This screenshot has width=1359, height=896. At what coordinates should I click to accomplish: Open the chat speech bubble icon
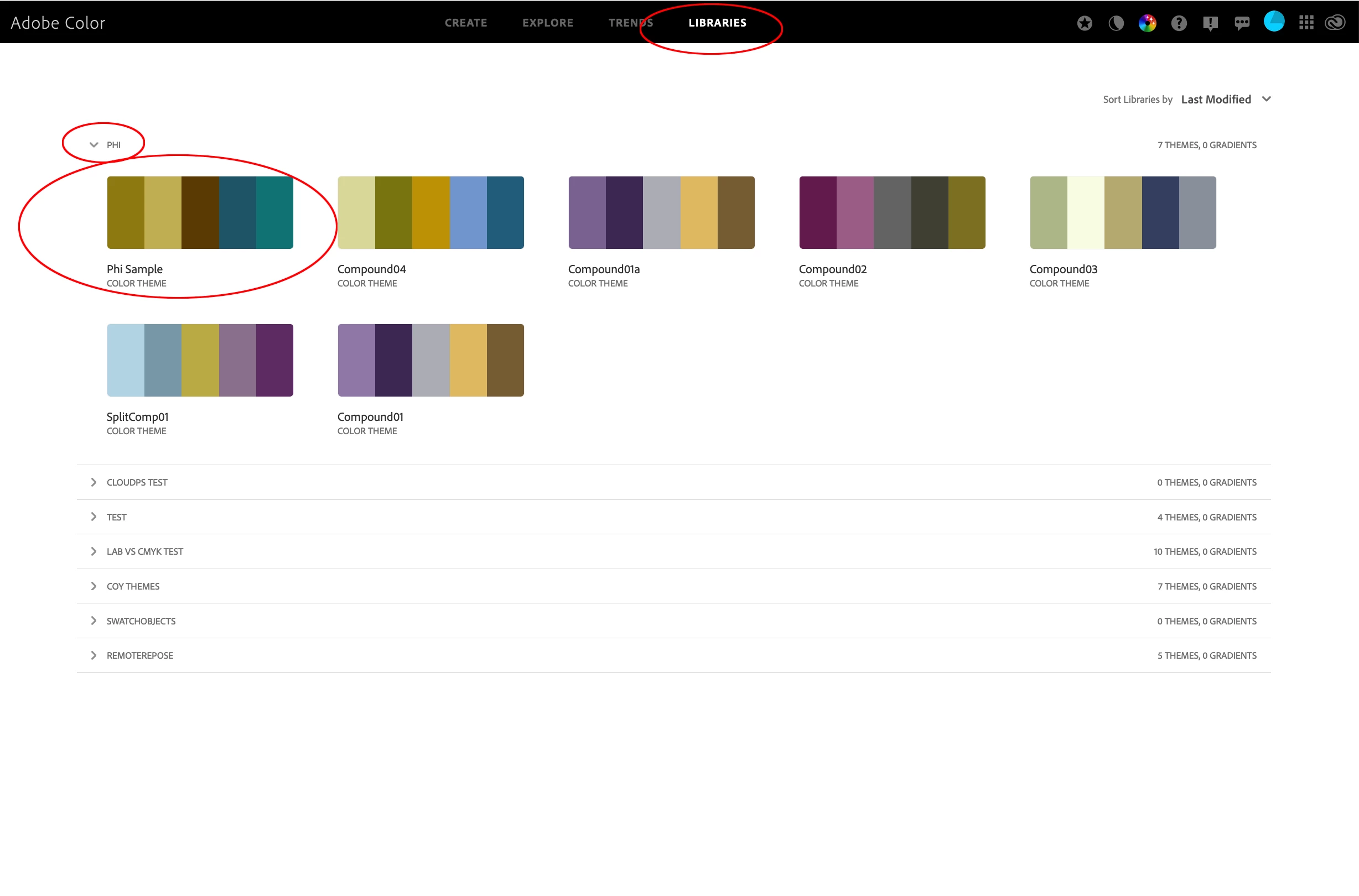click(1241, 23)
